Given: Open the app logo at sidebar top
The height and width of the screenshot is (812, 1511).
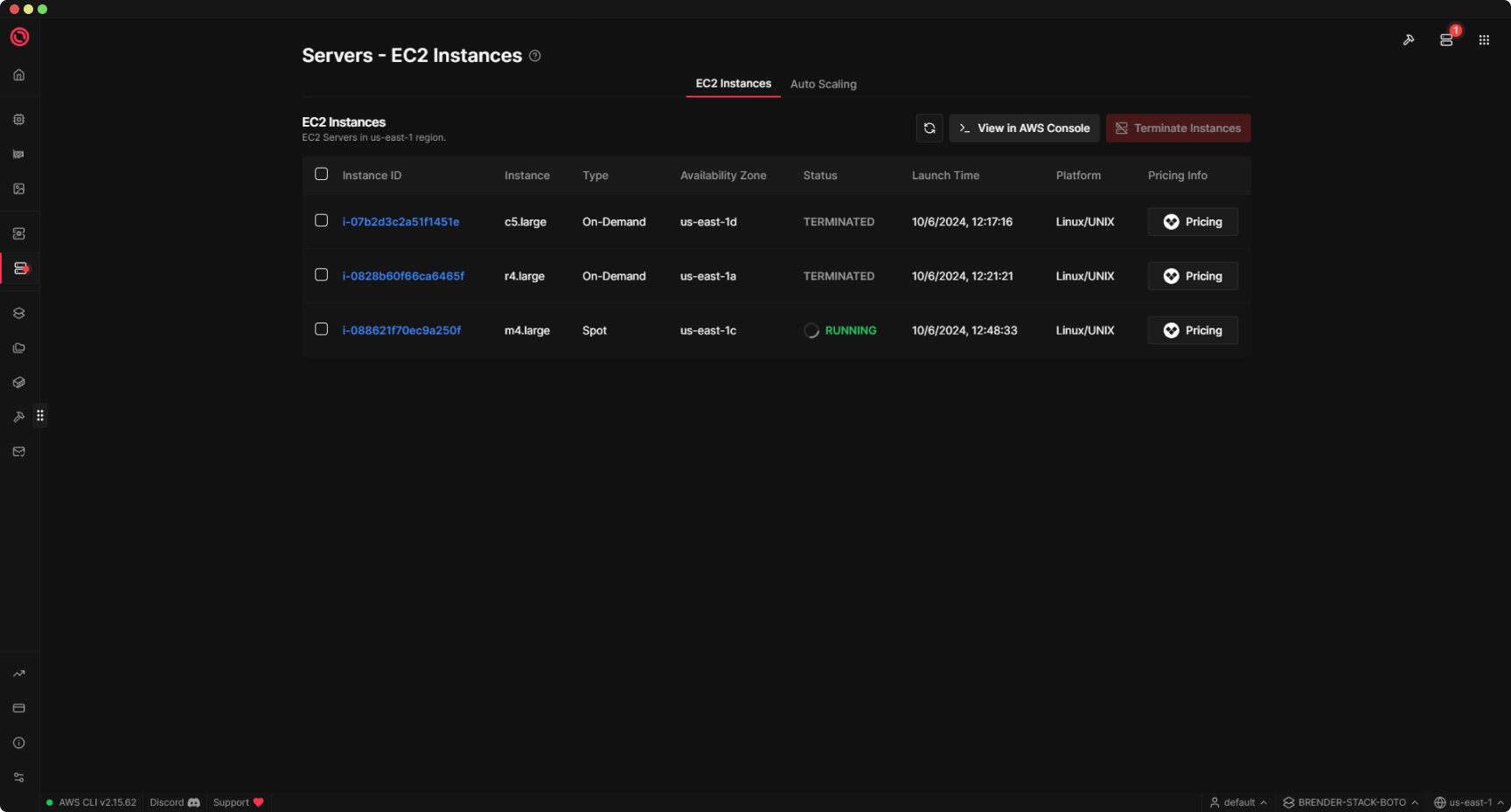Looking at the screenshot, I should [19, 37].
